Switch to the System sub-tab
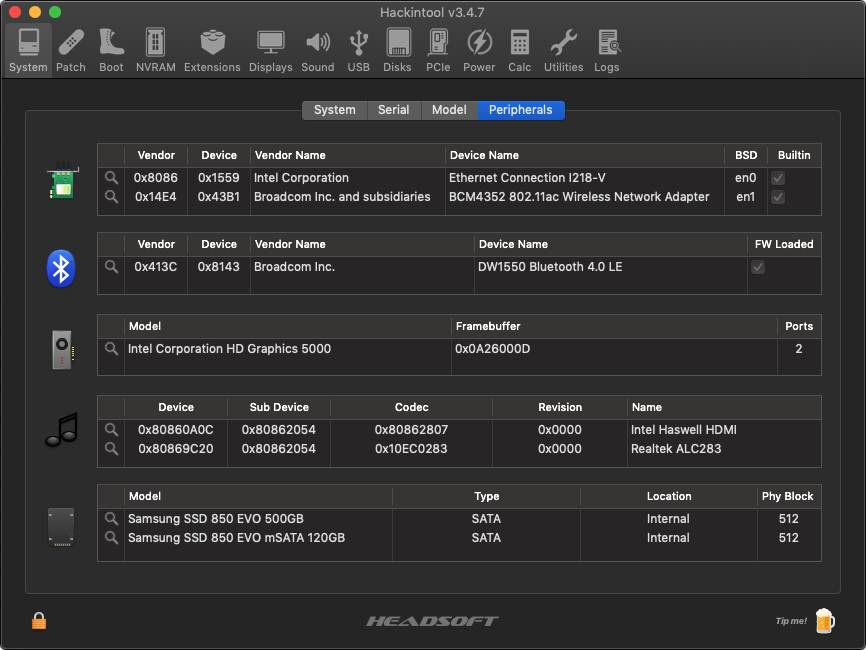This screenshot has width=866, height=650. coord(335,110)
